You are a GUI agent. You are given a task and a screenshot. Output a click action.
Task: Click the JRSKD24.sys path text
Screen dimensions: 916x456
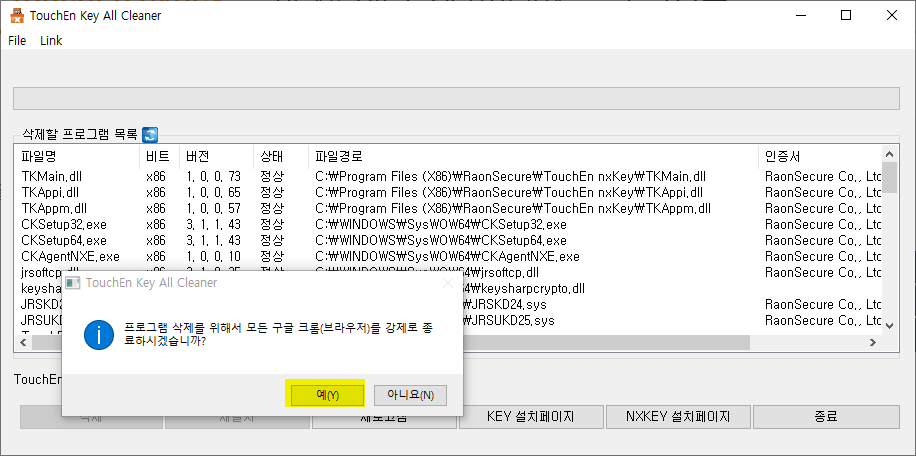pyautogui.click(x=505, y=305)
